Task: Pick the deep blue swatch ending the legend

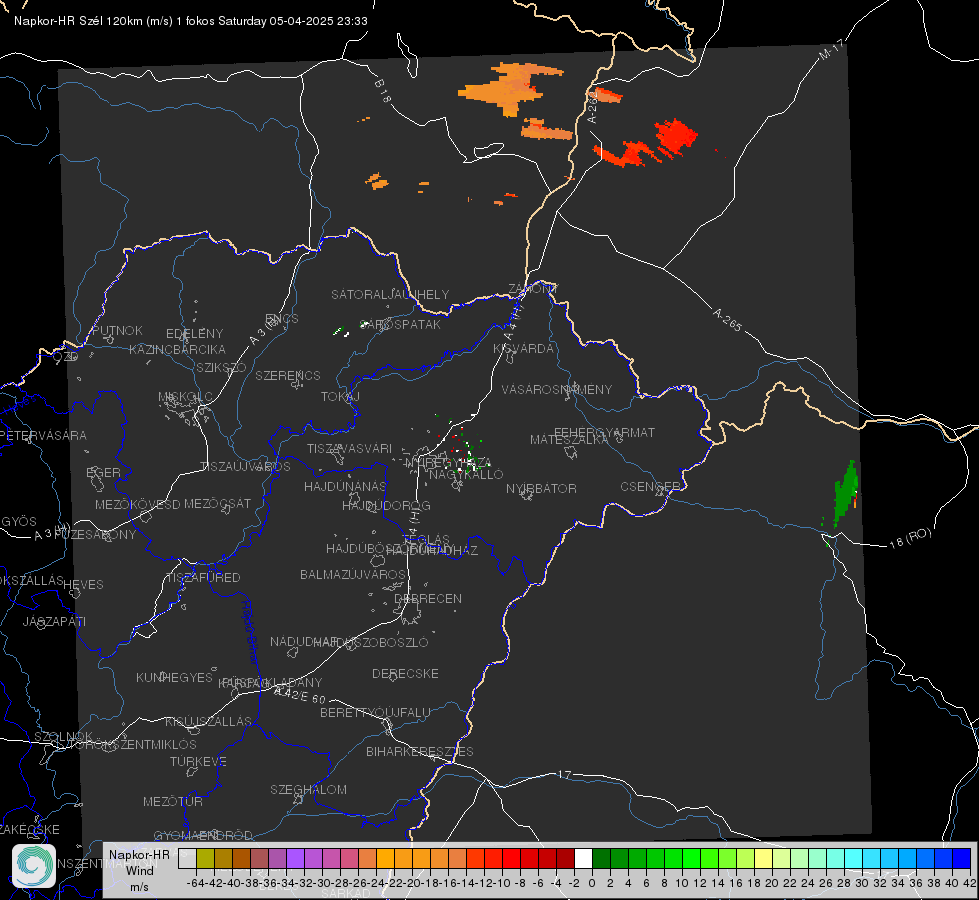Action: tap(962, 858)
